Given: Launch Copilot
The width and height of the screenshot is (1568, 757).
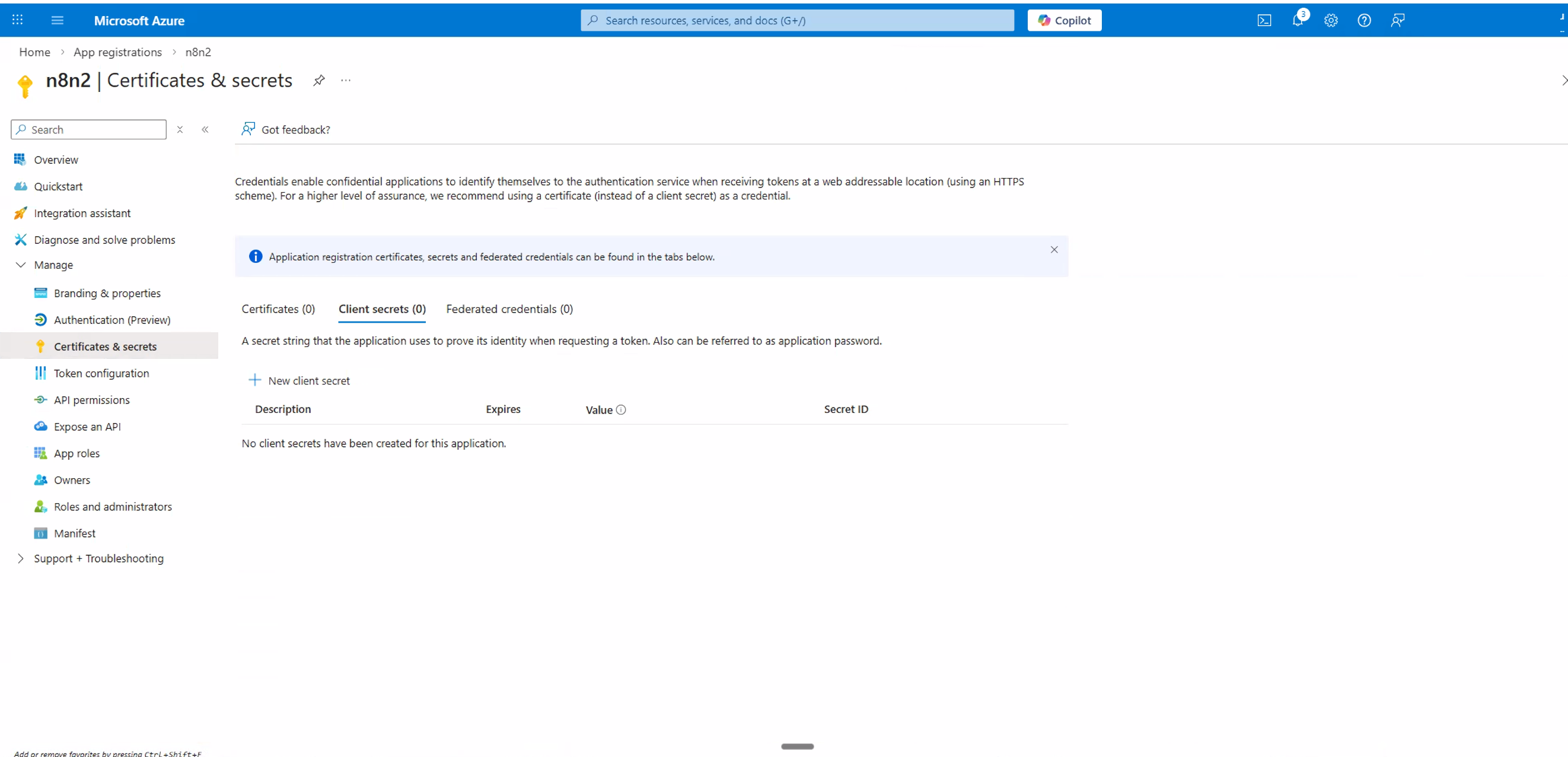Looking at the screenshot, I should pos(1064,20).
